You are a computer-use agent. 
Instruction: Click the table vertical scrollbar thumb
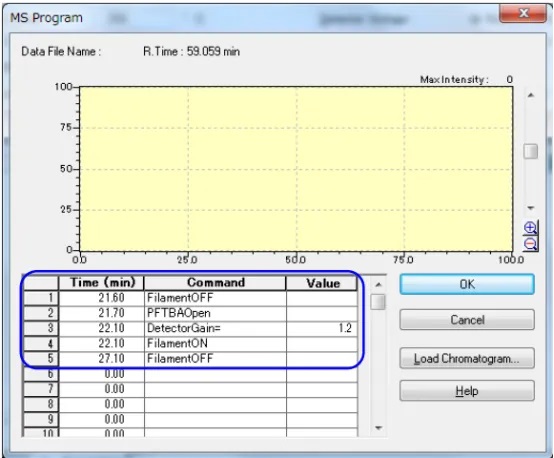coord(378,302)
